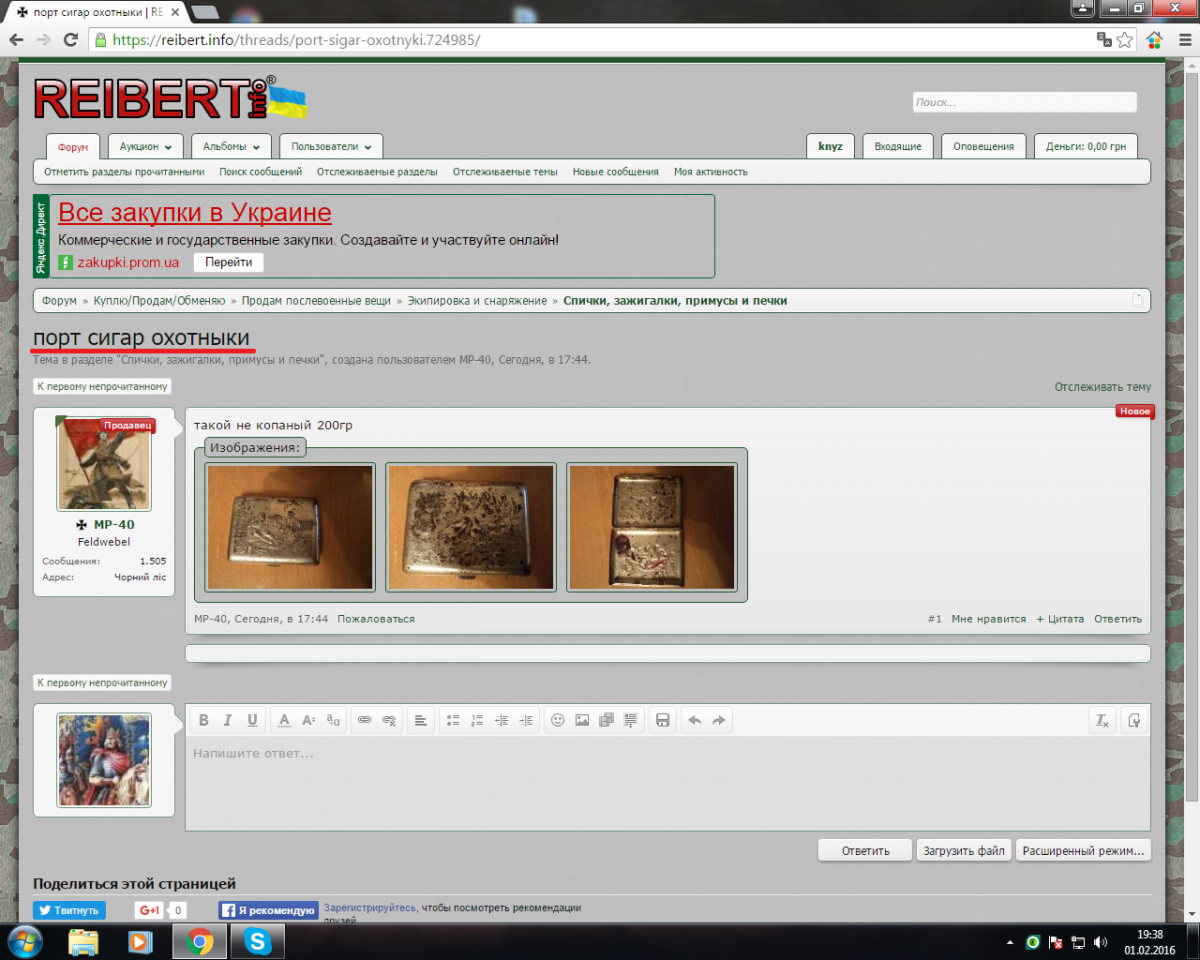This screenshot has height=960, width=1200.
Task: Toggle italic formatting in reply editor
Action: coord(228,720)
